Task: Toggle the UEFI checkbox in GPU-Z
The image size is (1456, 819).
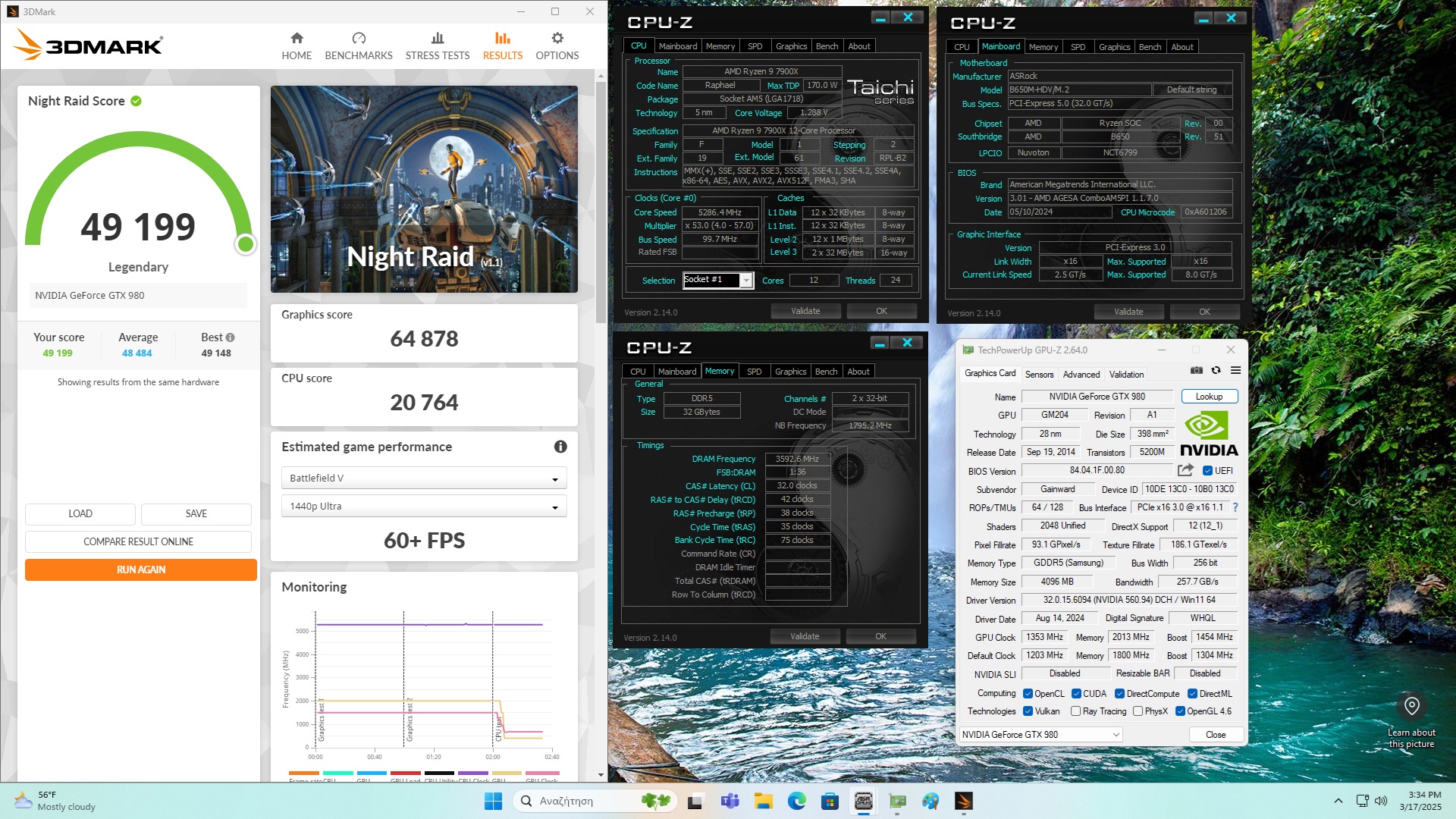Action: tap(1207, 471)
